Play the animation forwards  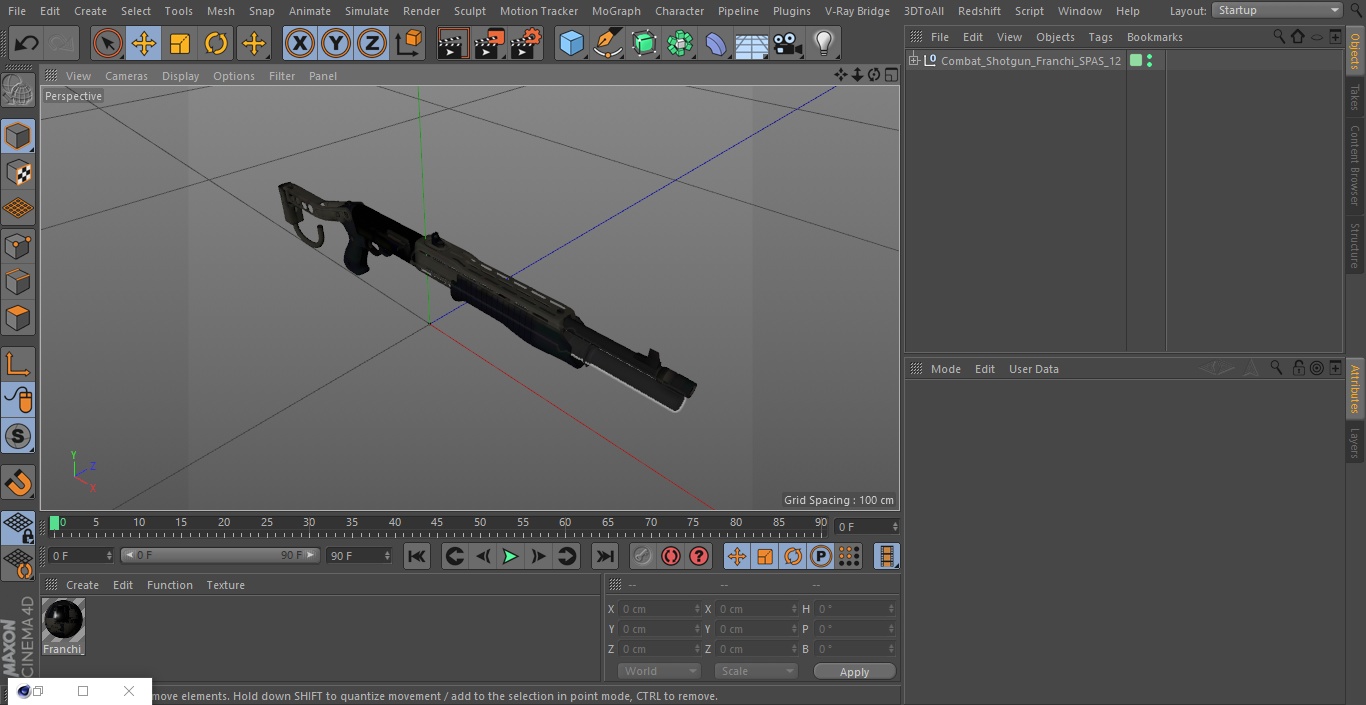click(x=510, y=556)
